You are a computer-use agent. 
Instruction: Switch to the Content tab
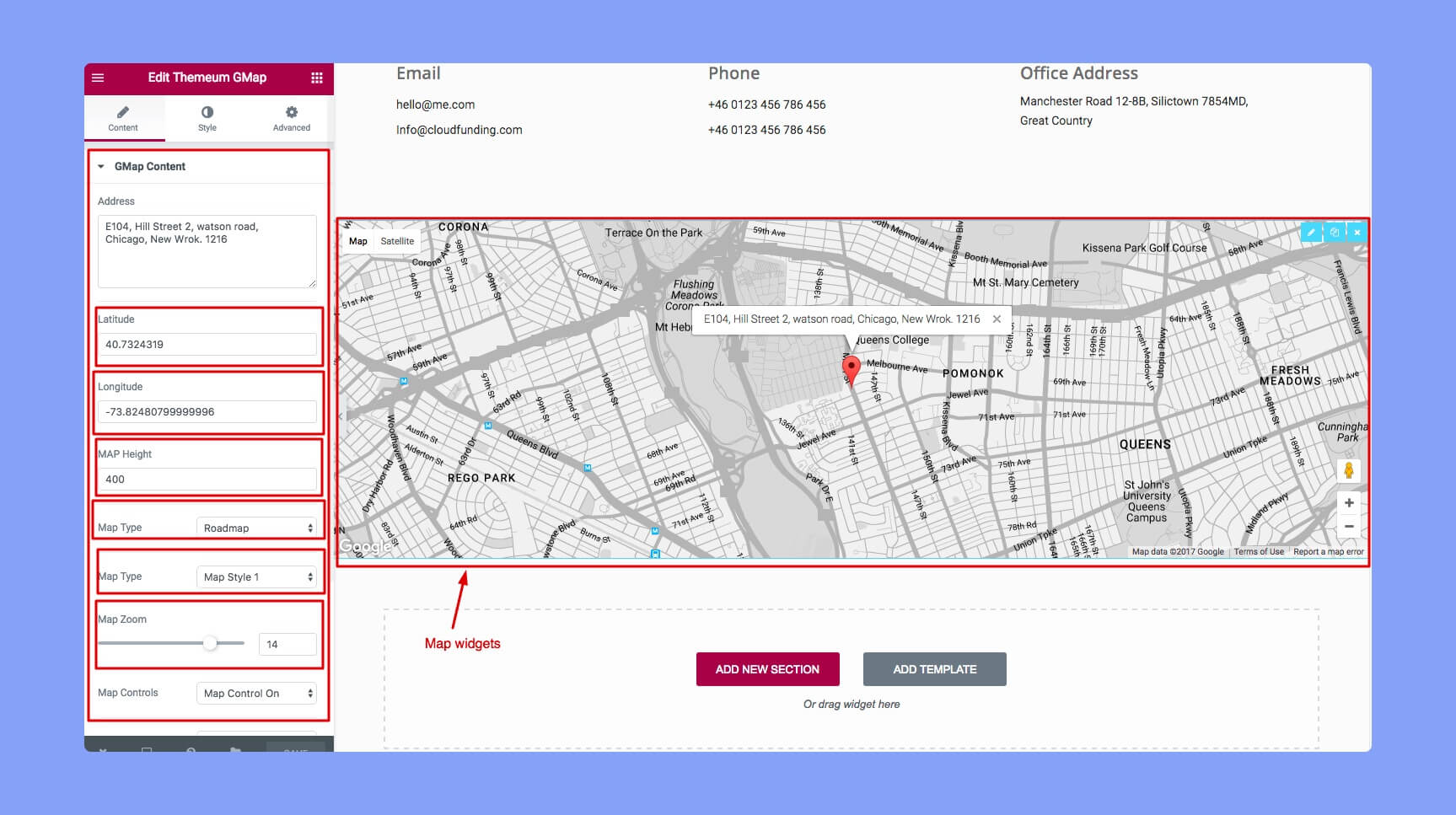coord(123,118)
